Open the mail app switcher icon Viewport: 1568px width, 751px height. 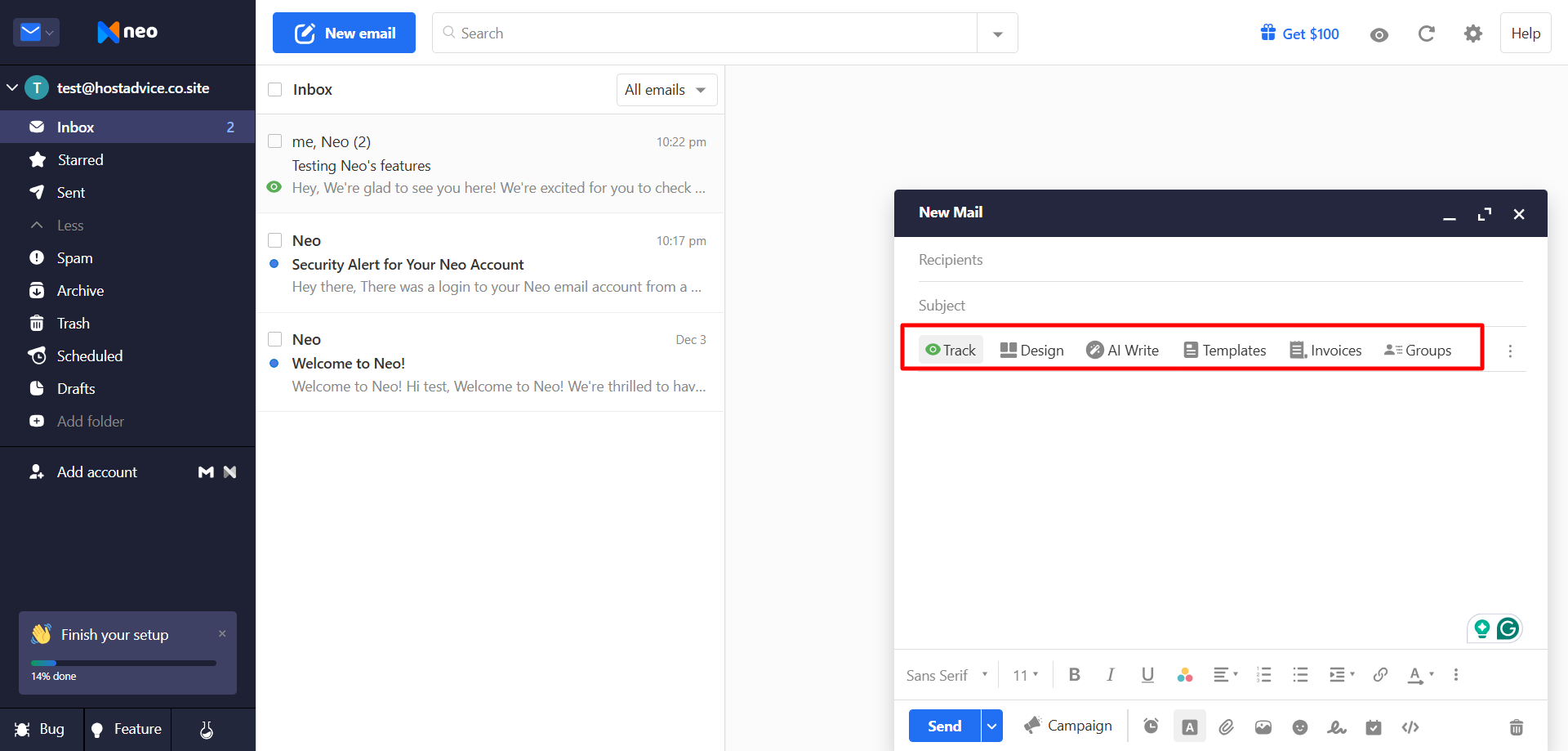[36, 33]
